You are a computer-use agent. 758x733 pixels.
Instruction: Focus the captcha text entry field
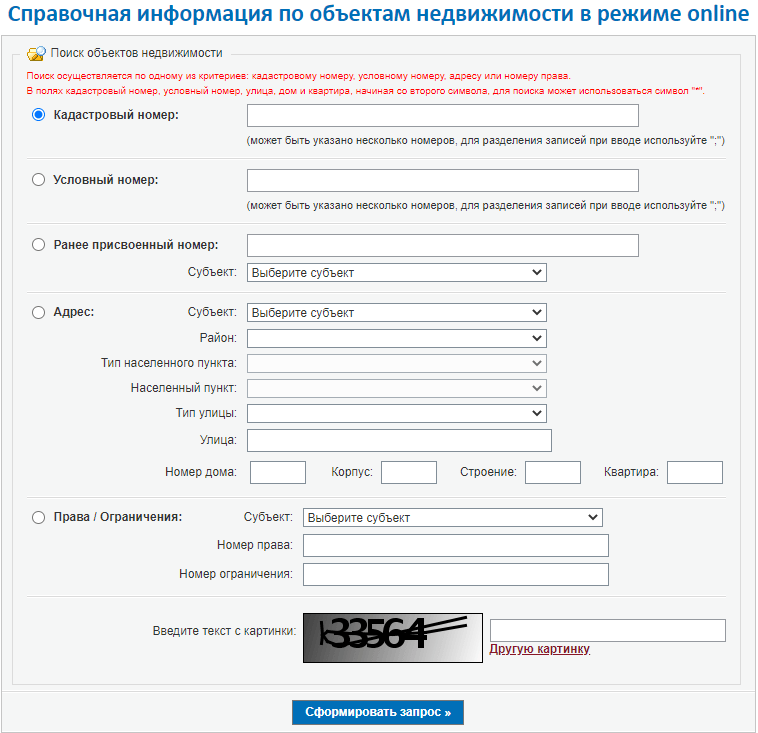pos(607,630)
